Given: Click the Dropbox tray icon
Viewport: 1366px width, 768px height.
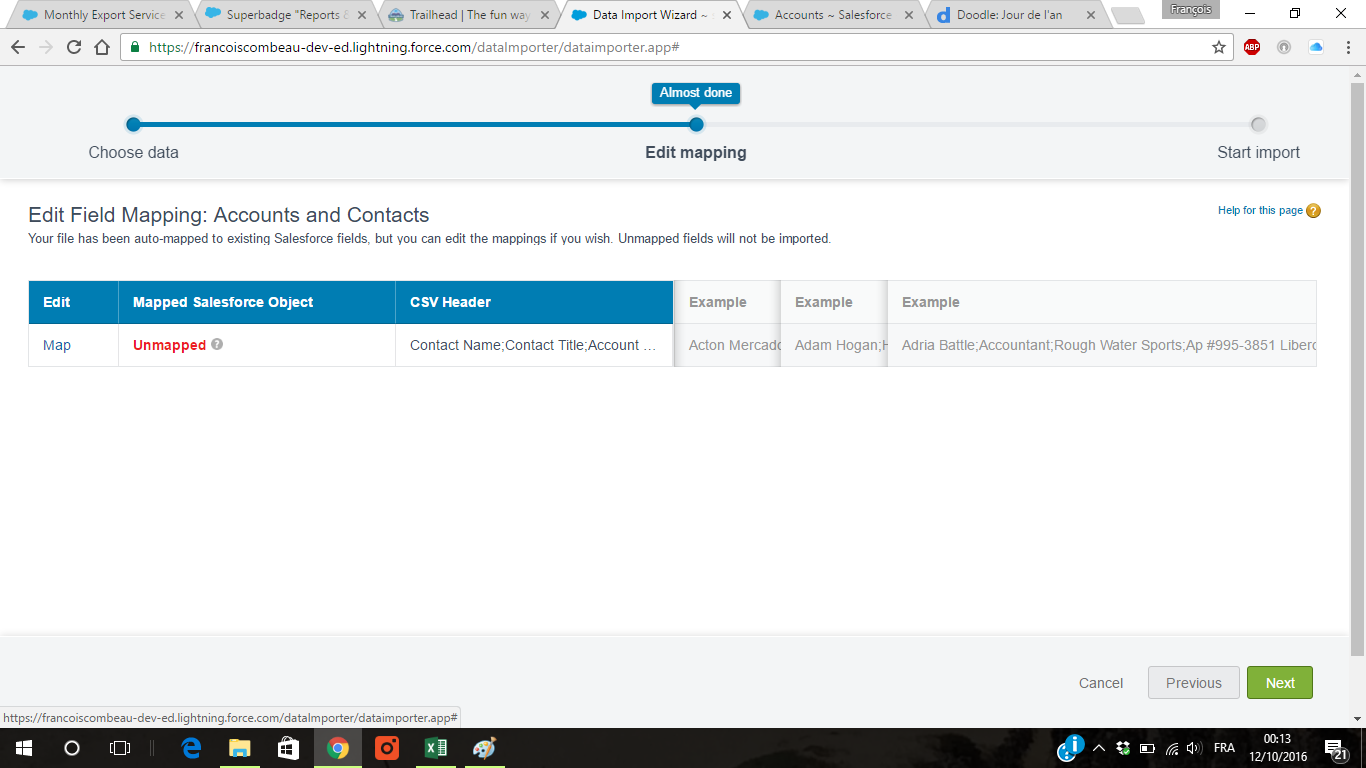Looking at the screenshot, I should [1123, 748].
